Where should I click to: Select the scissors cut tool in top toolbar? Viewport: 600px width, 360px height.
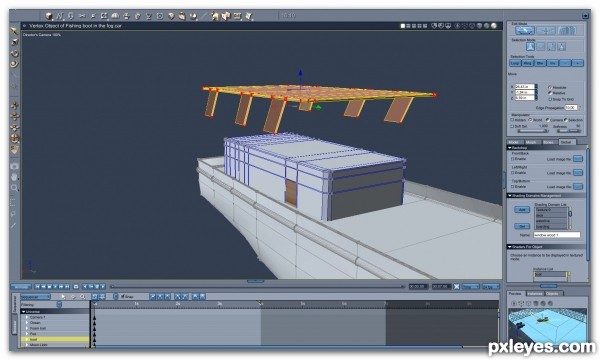coord(82,16)
